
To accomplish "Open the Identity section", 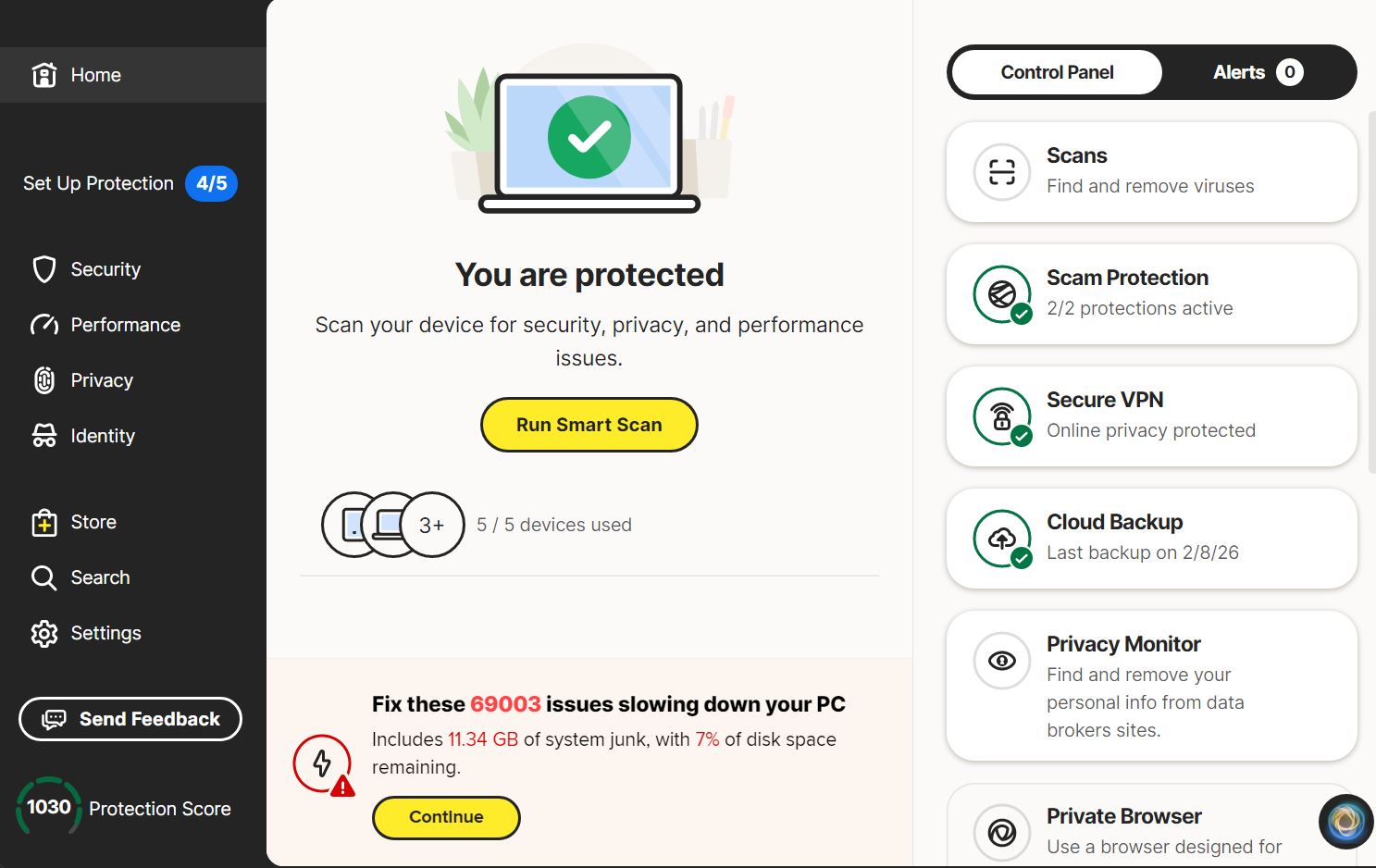I will click(102, 436).
